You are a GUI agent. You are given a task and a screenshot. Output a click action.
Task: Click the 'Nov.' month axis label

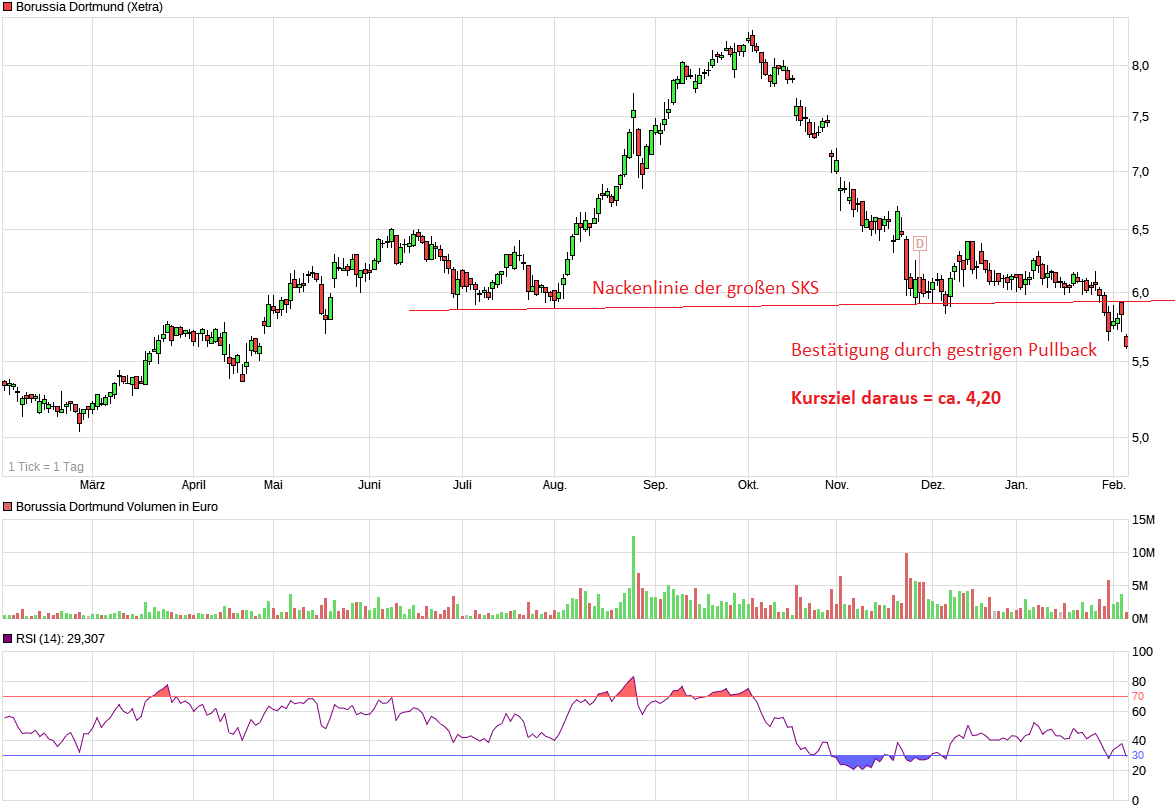837,485
